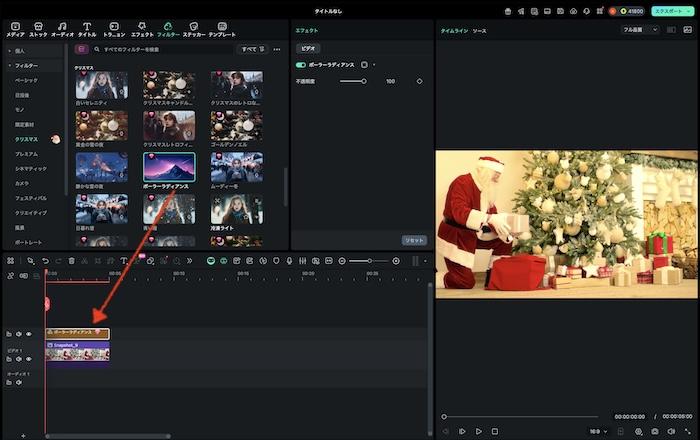The height and width of the screenshot is (440, 700).
Task: Click the trash delete icon in timeline toolbar
Action: point(71,261)
